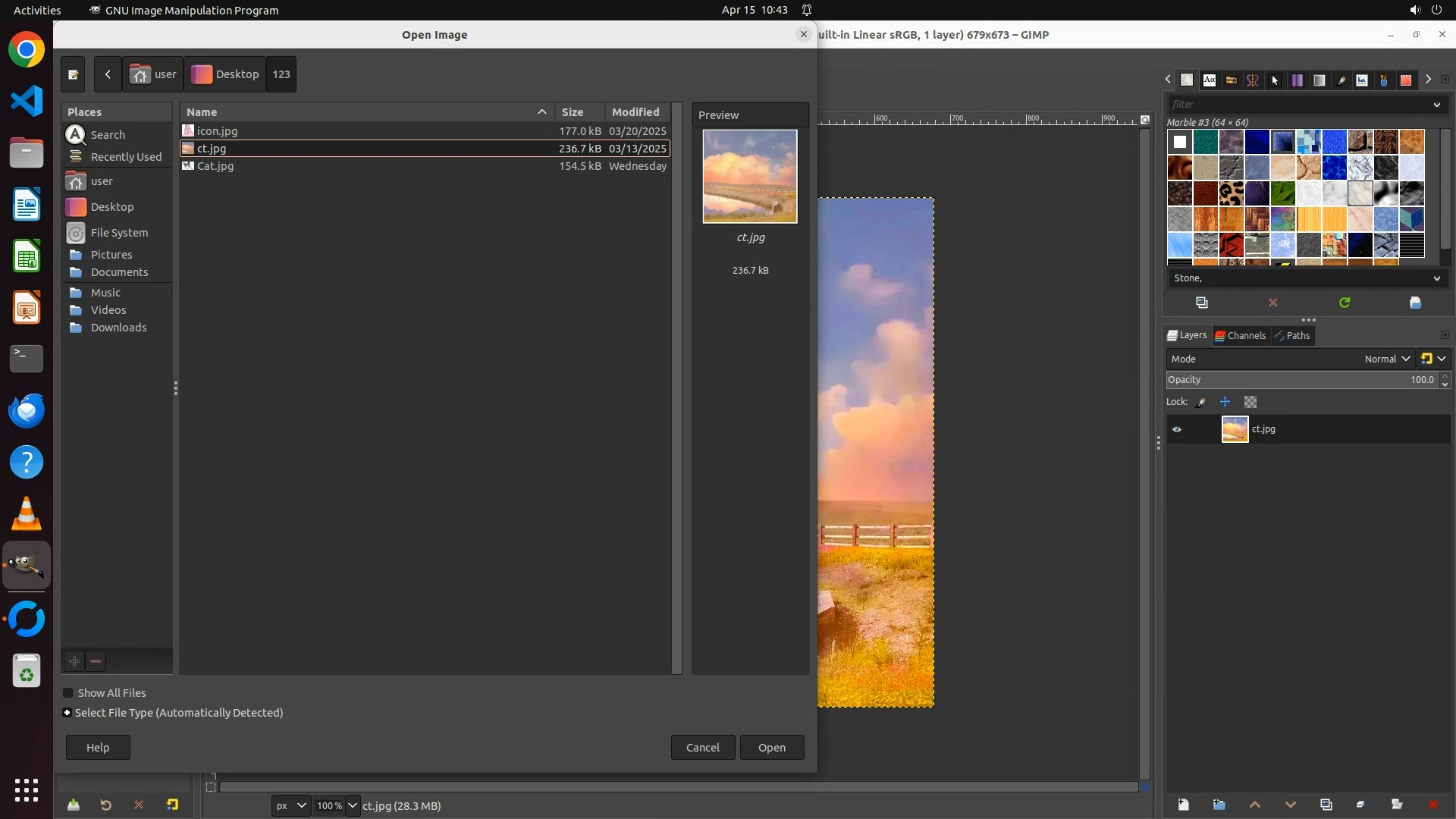Open the layer Mode Normal dropdown

click(x=1386, y=359)
